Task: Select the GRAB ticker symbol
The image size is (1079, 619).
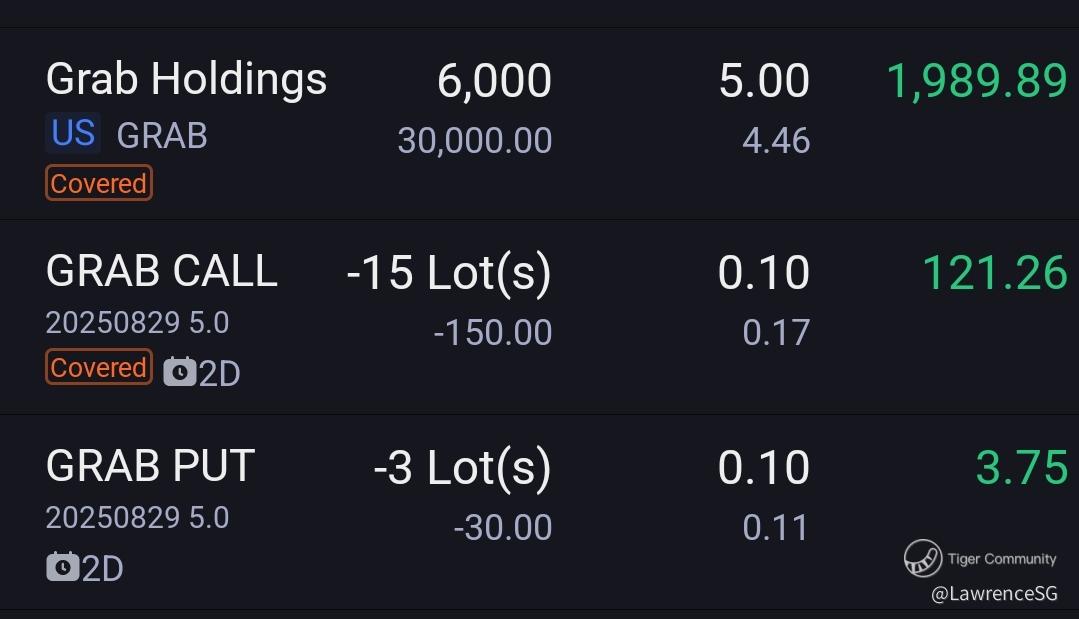Action: click(x=162, y=135)
